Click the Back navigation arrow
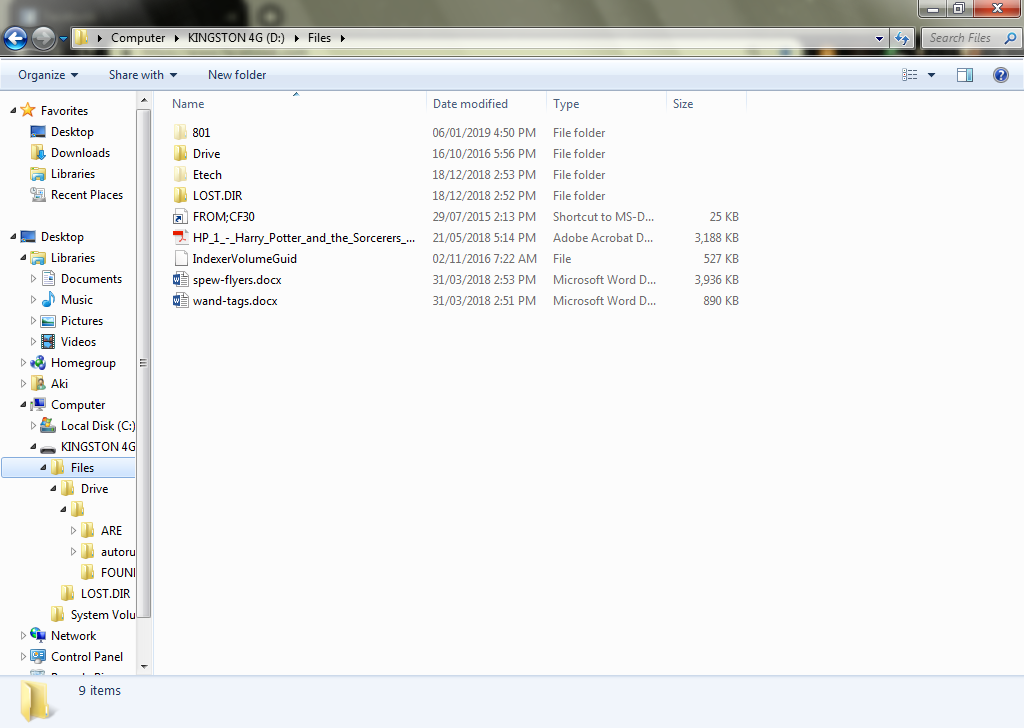 [x=15, y=37]
